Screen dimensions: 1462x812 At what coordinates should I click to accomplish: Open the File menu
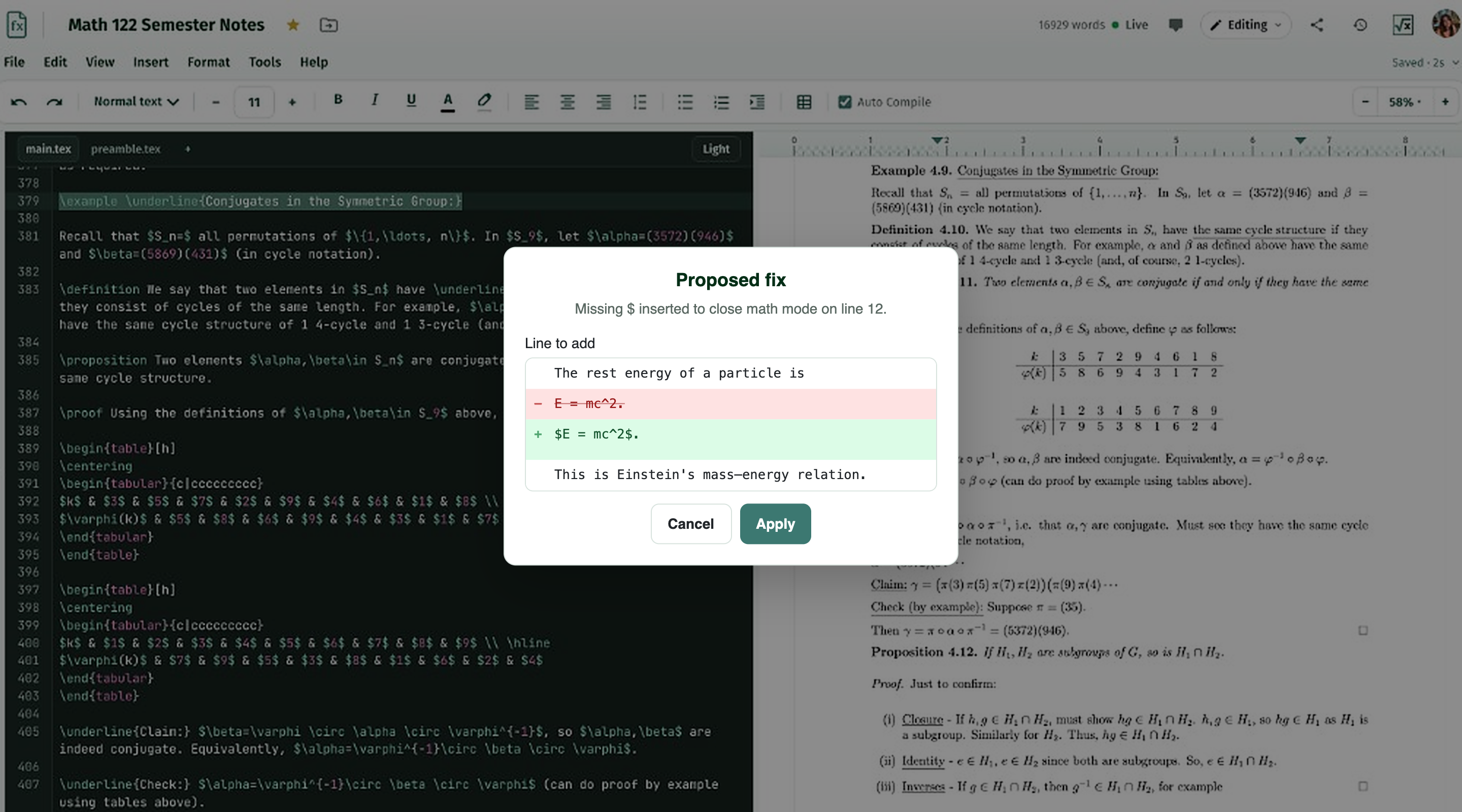14,62
